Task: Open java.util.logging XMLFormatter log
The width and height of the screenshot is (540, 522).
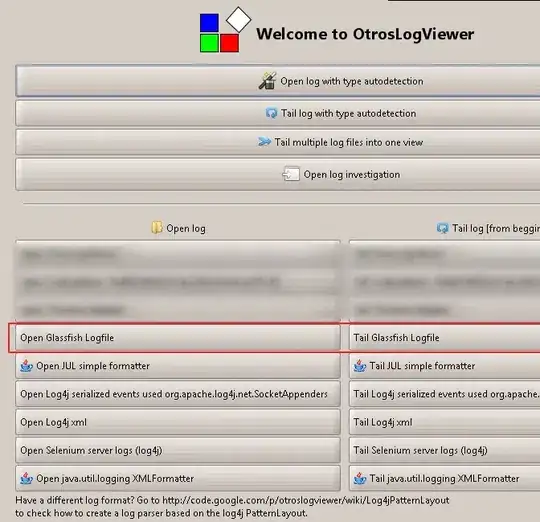Action: click(178, 478)
